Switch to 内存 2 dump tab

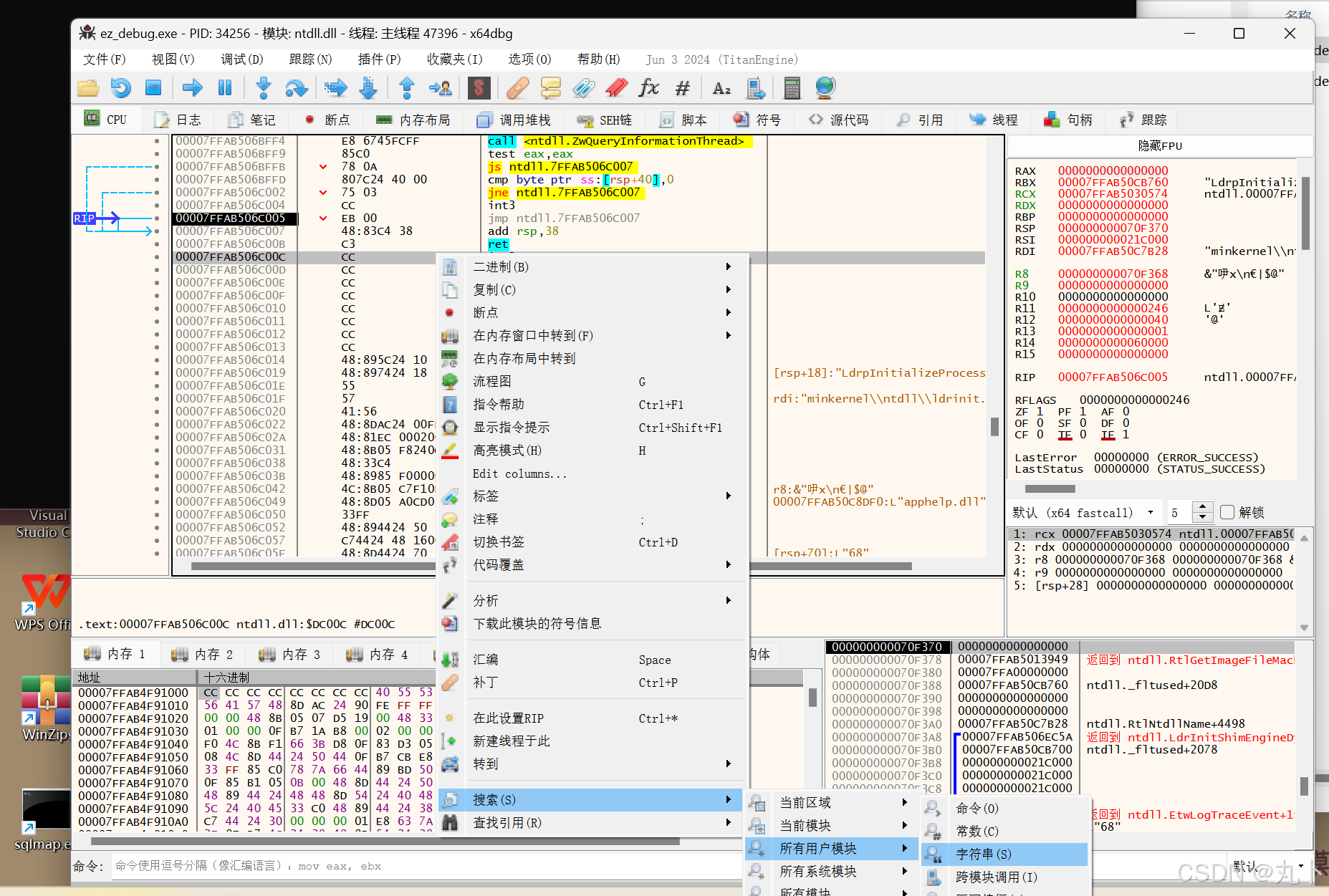204,654
